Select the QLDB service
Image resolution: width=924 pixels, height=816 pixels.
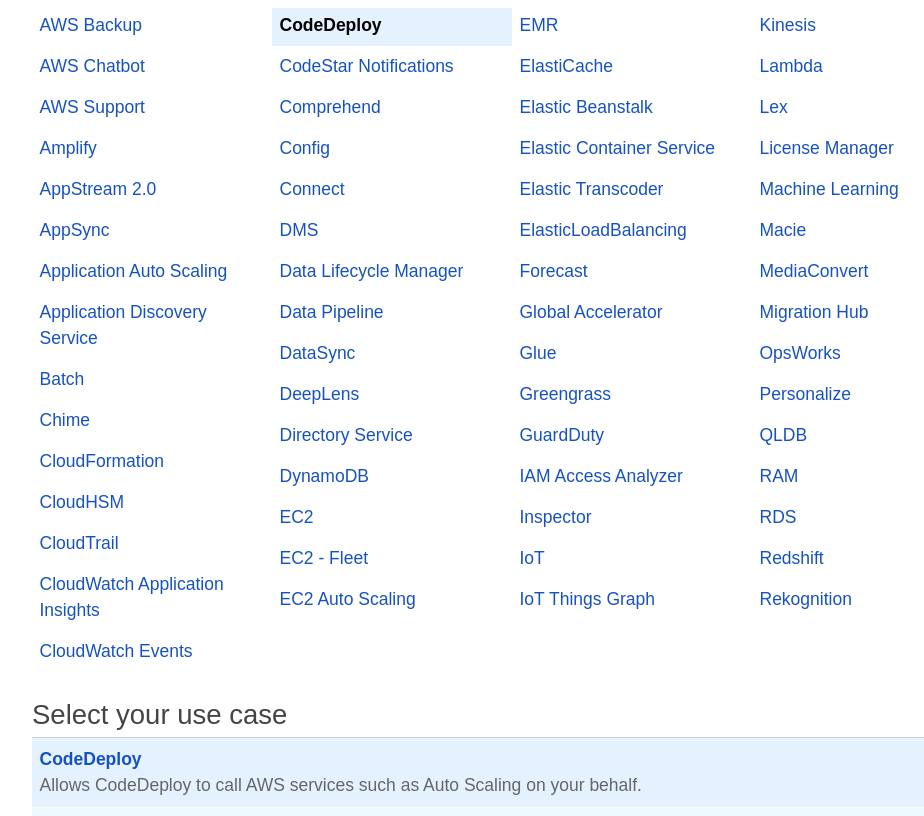[783, 435]
